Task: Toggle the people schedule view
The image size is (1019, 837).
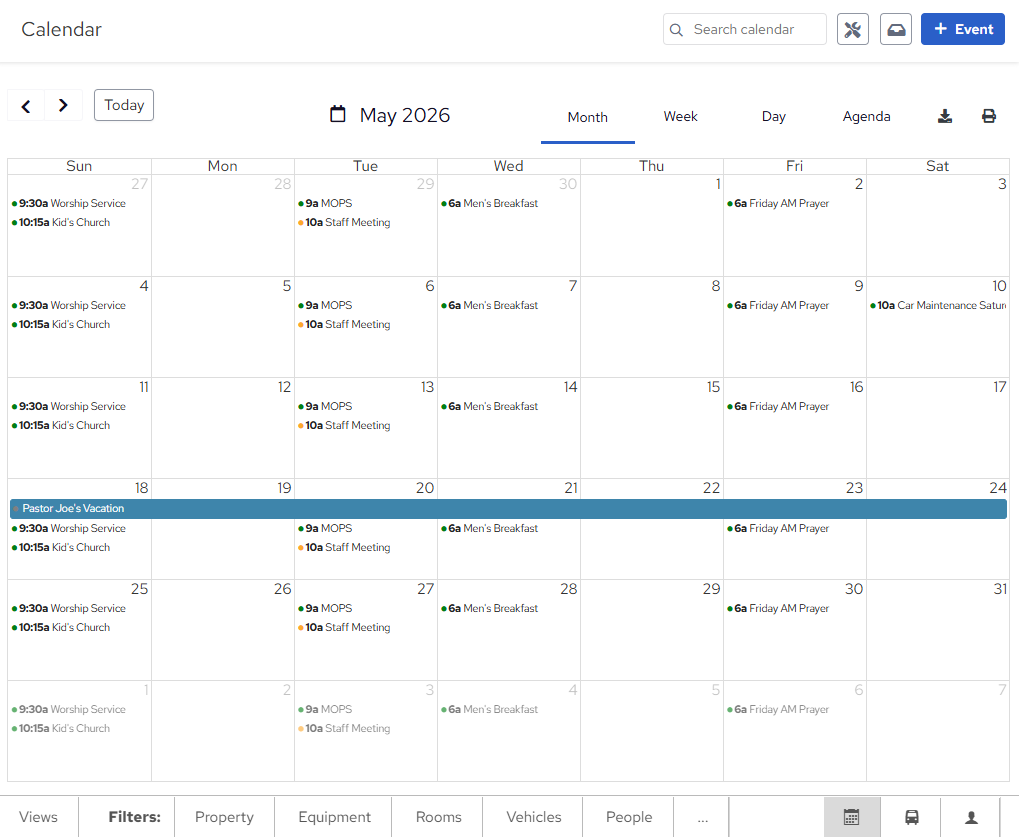Action: click(x=970, y=817)
